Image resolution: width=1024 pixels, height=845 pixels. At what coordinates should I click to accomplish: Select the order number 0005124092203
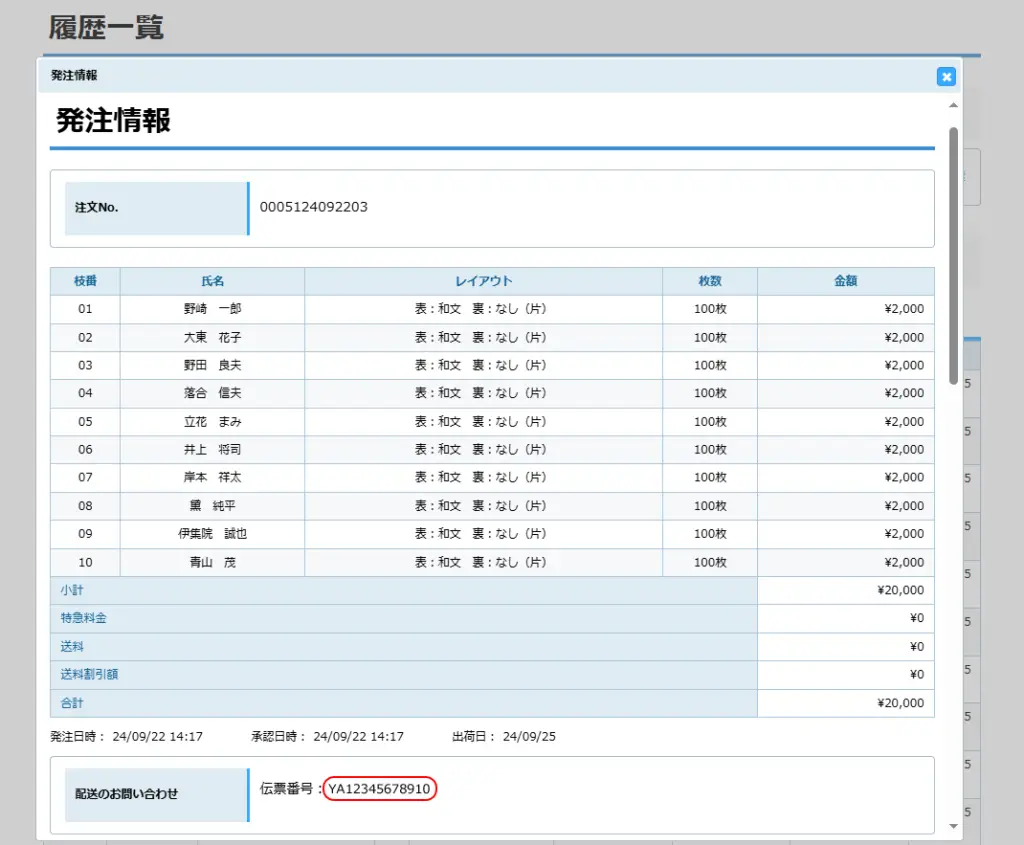(314, 207)
